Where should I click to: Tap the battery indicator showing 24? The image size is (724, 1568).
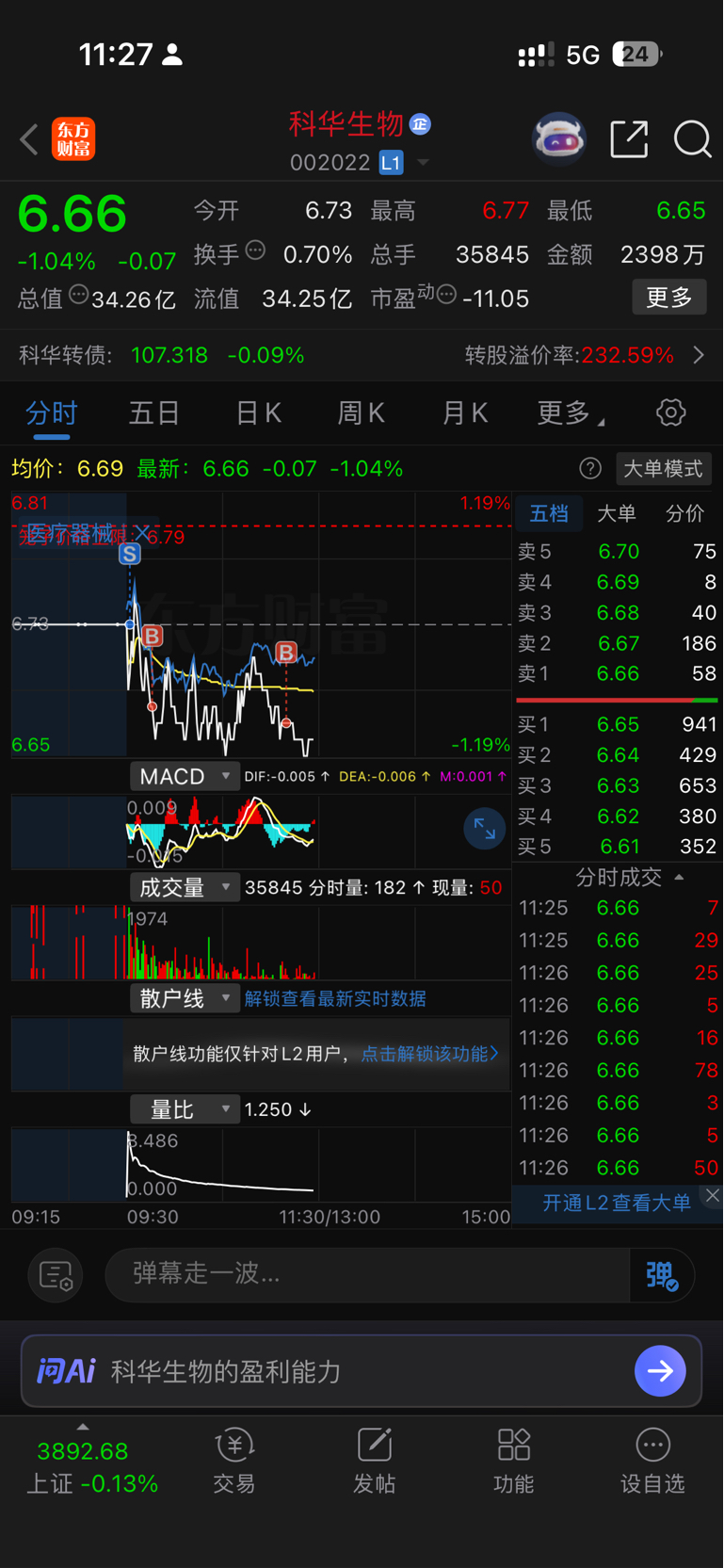click(637, 54)
